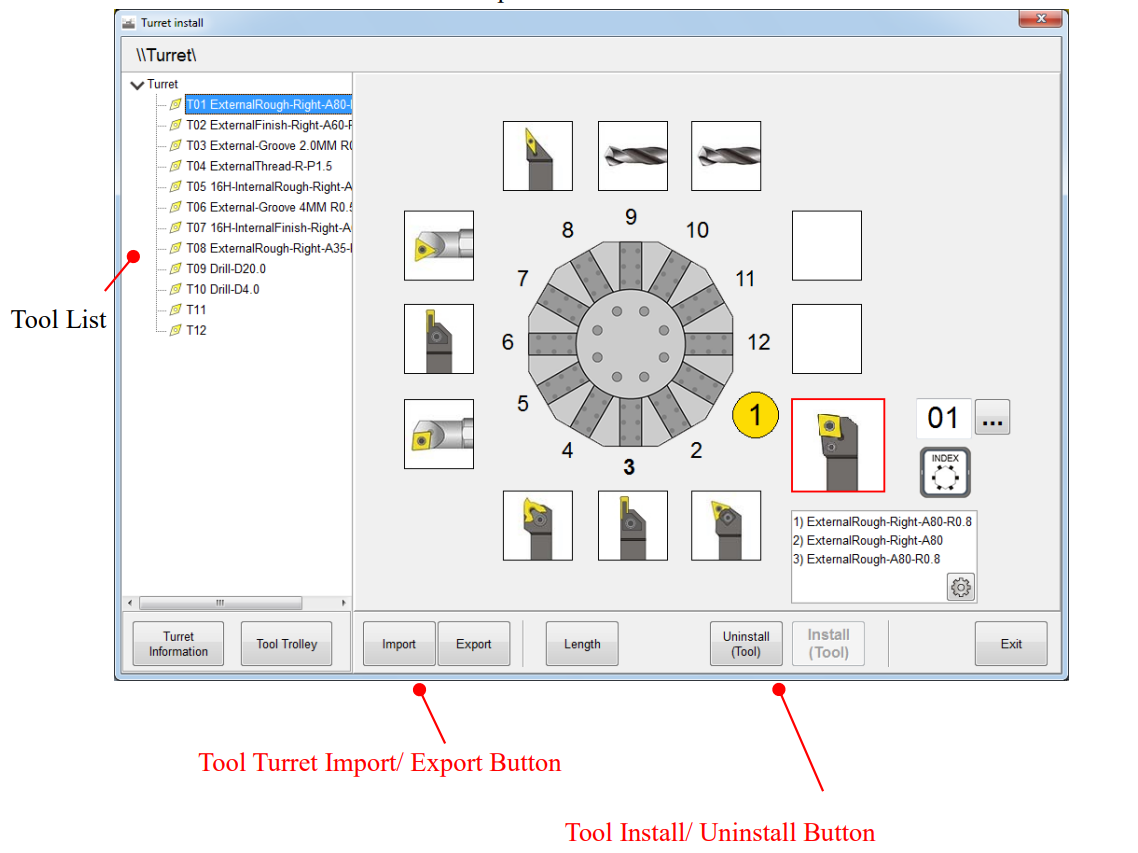Select T04 ExternalThread-R-P1.5 in tool list
This screenshot has width=1138, height=853.
click(259, 166)
